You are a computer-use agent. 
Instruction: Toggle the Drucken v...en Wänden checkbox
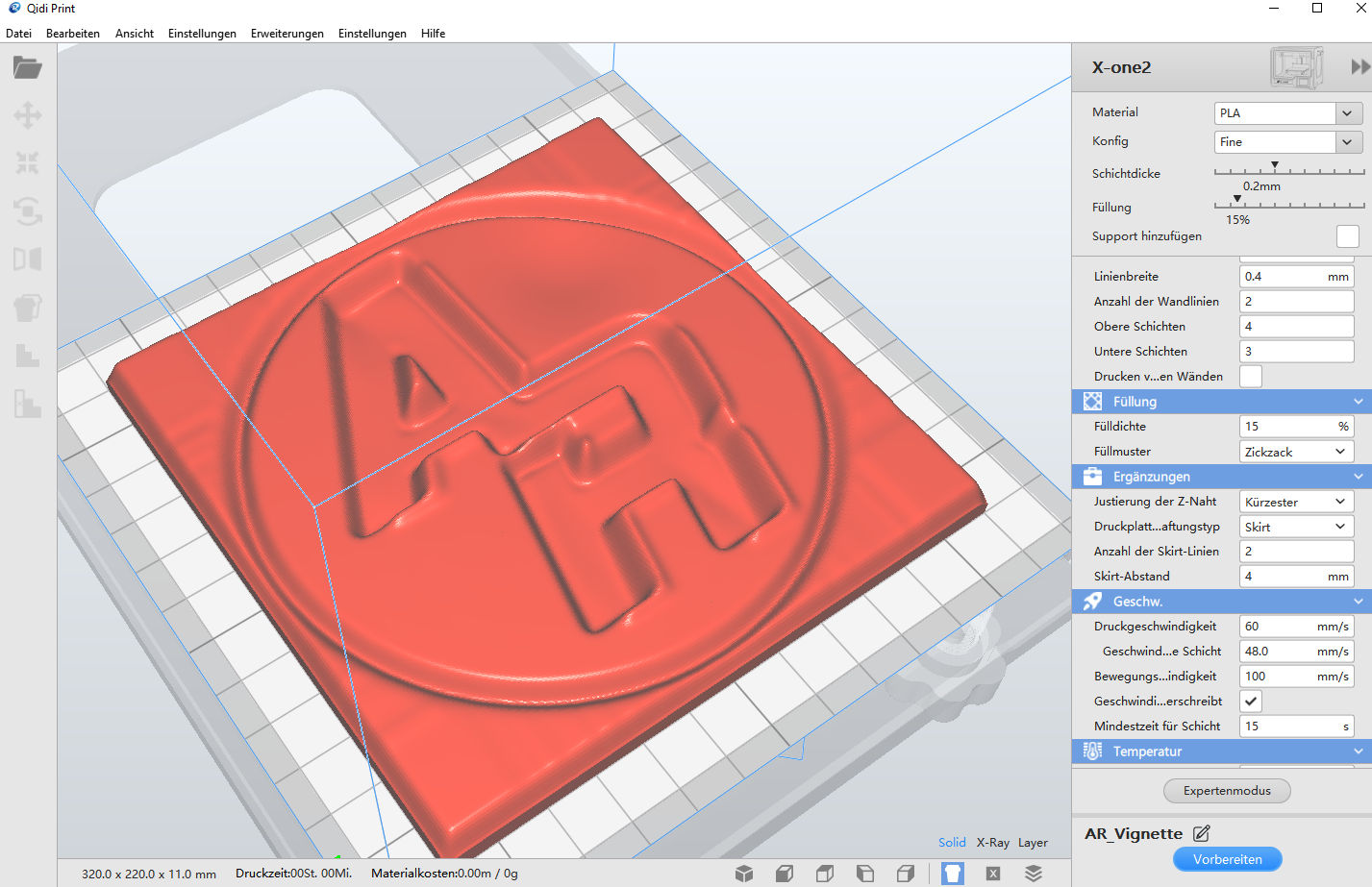[1251, 377]
